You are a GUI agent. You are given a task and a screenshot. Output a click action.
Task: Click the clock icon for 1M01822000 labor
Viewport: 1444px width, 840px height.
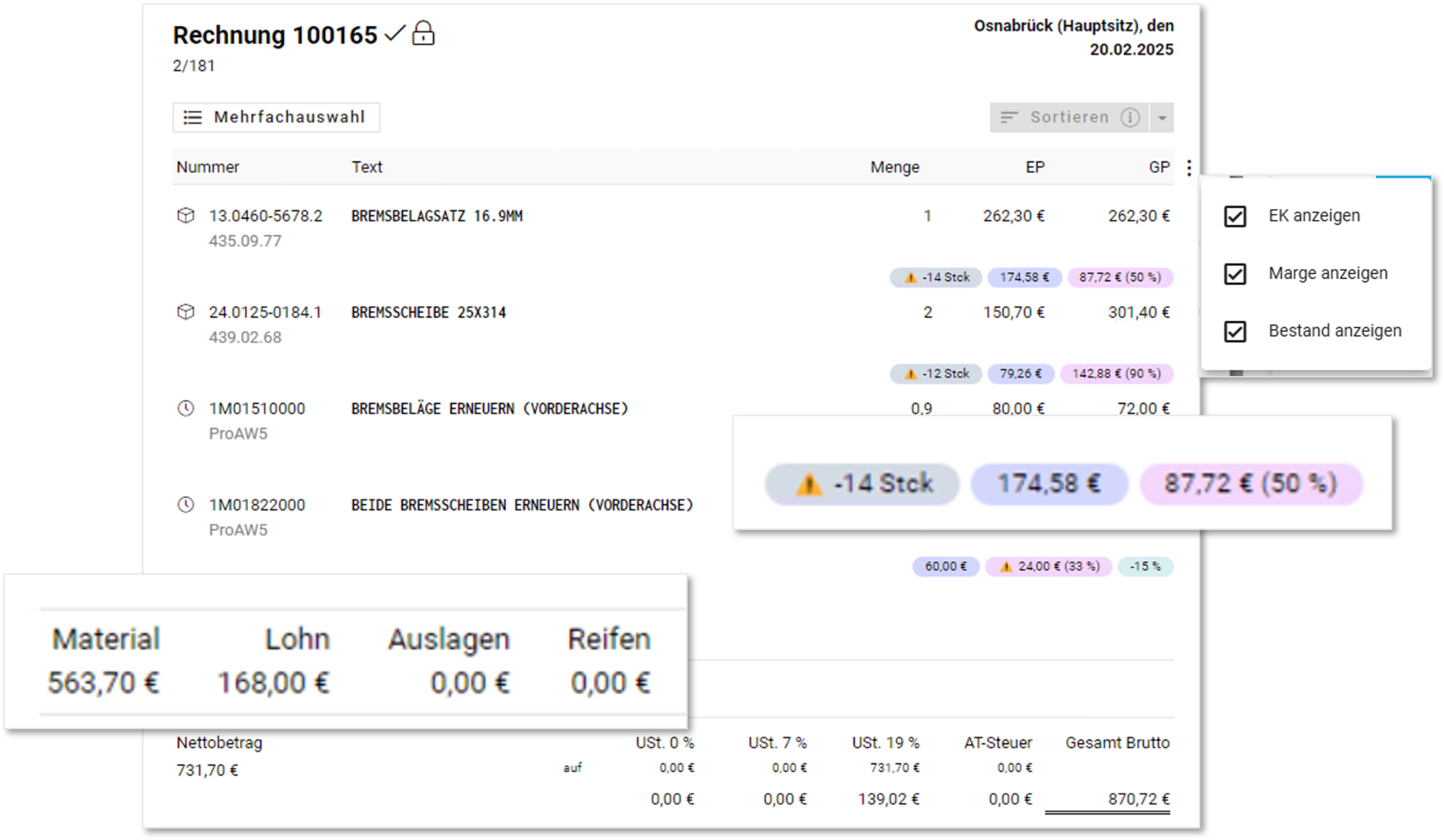point(186,505)
